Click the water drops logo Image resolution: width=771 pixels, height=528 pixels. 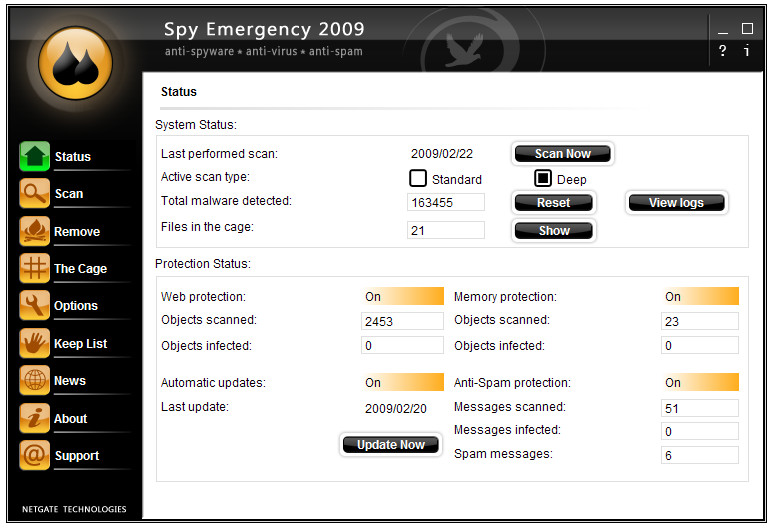pos(75,63)
